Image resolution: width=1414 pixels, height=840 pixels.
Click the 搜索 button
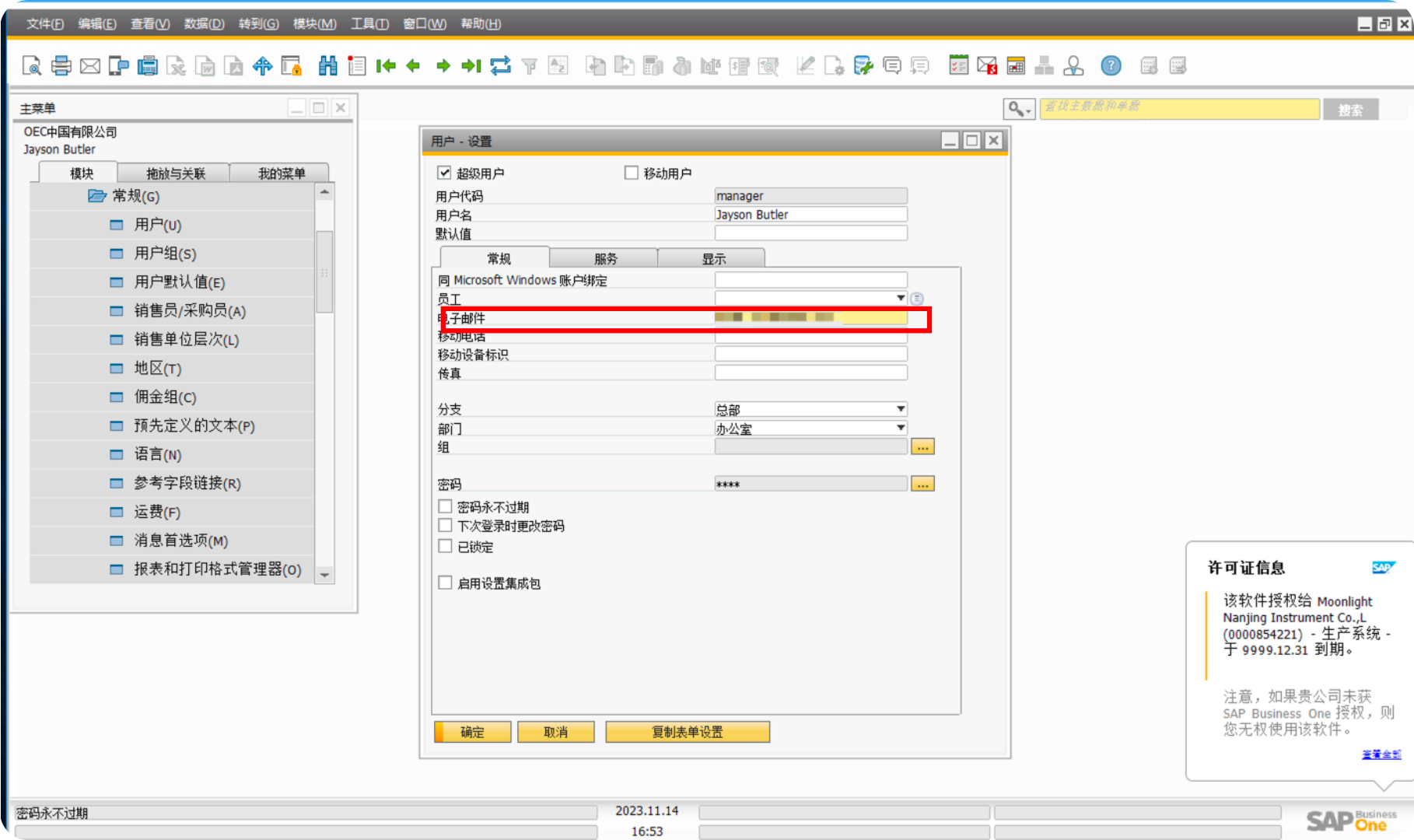(1351, 110)
